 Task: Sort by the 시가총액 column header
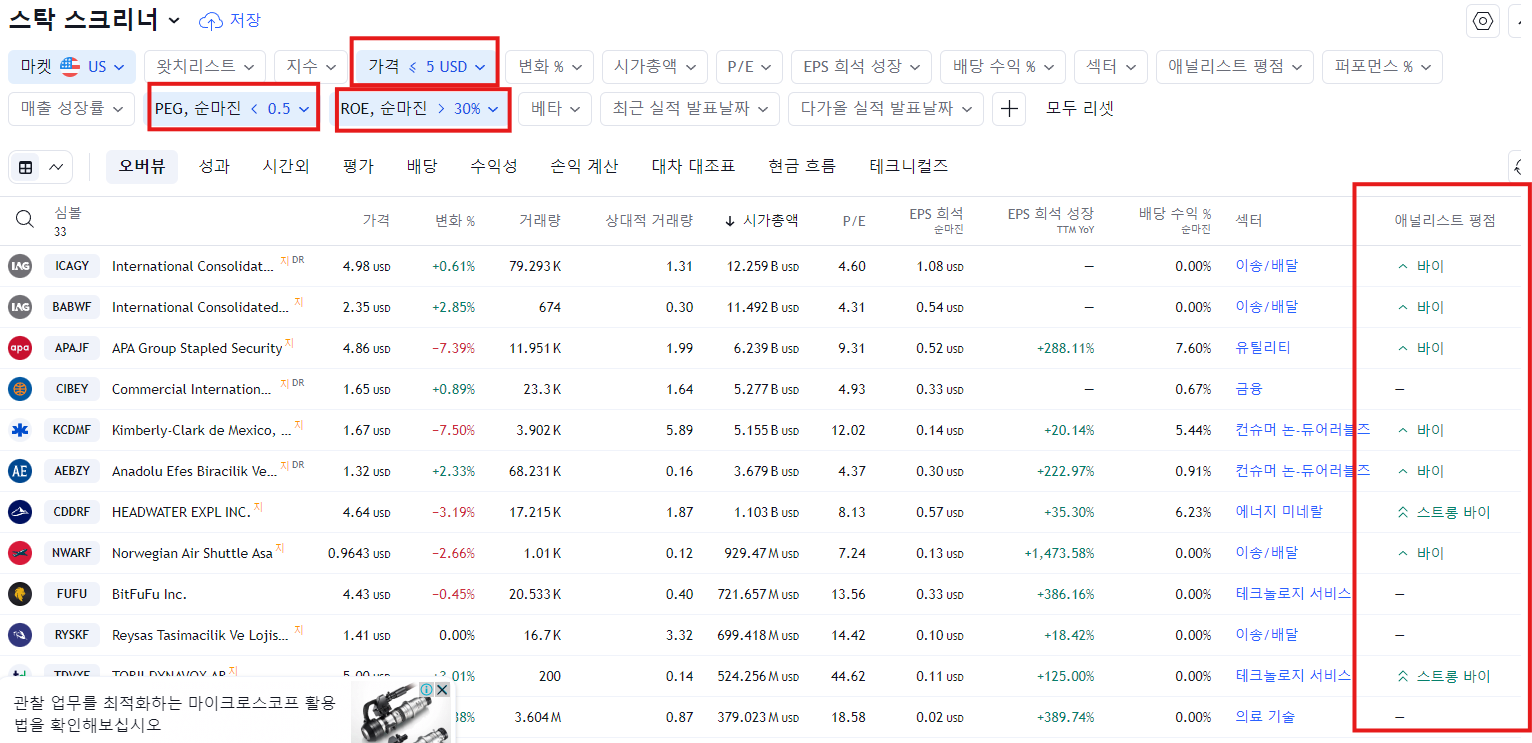click(762, 220)
